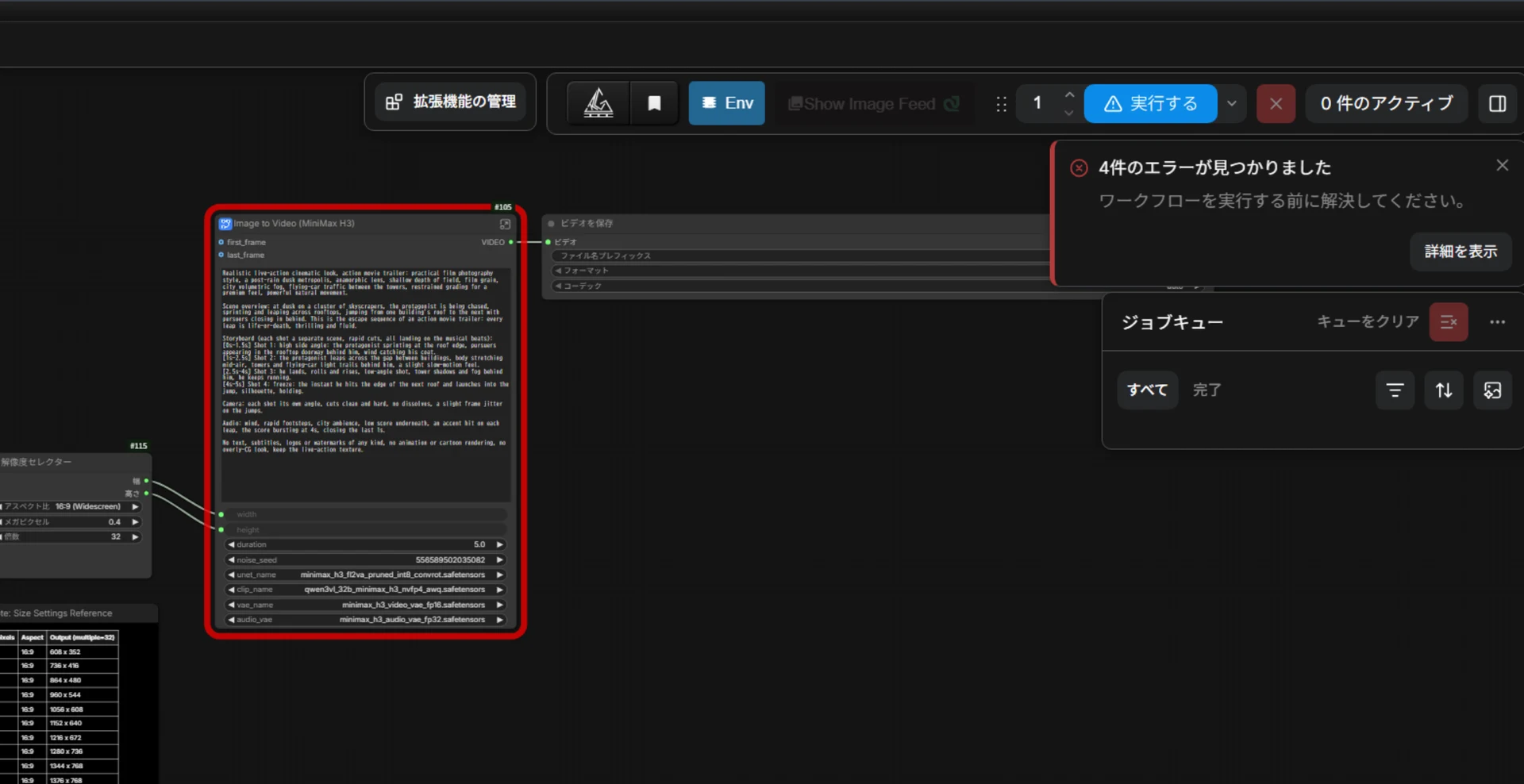Click the 幅 output socket on resolution selector
The image size is (1524, 784).
[147, 481]
